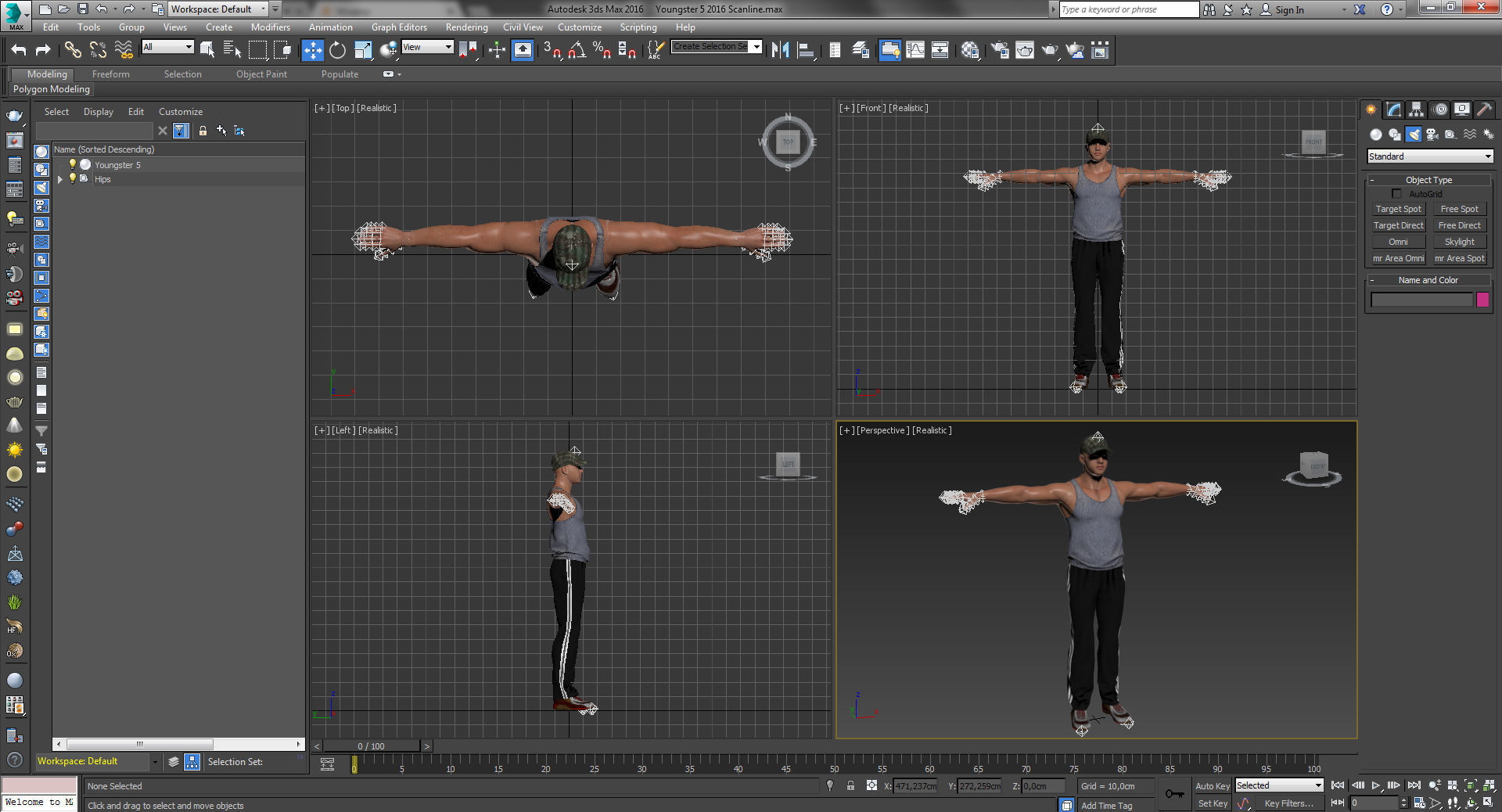This screenshot has width=1502, height=812.
Task: Select the Cameras create category
Action: coord(1432,135)
